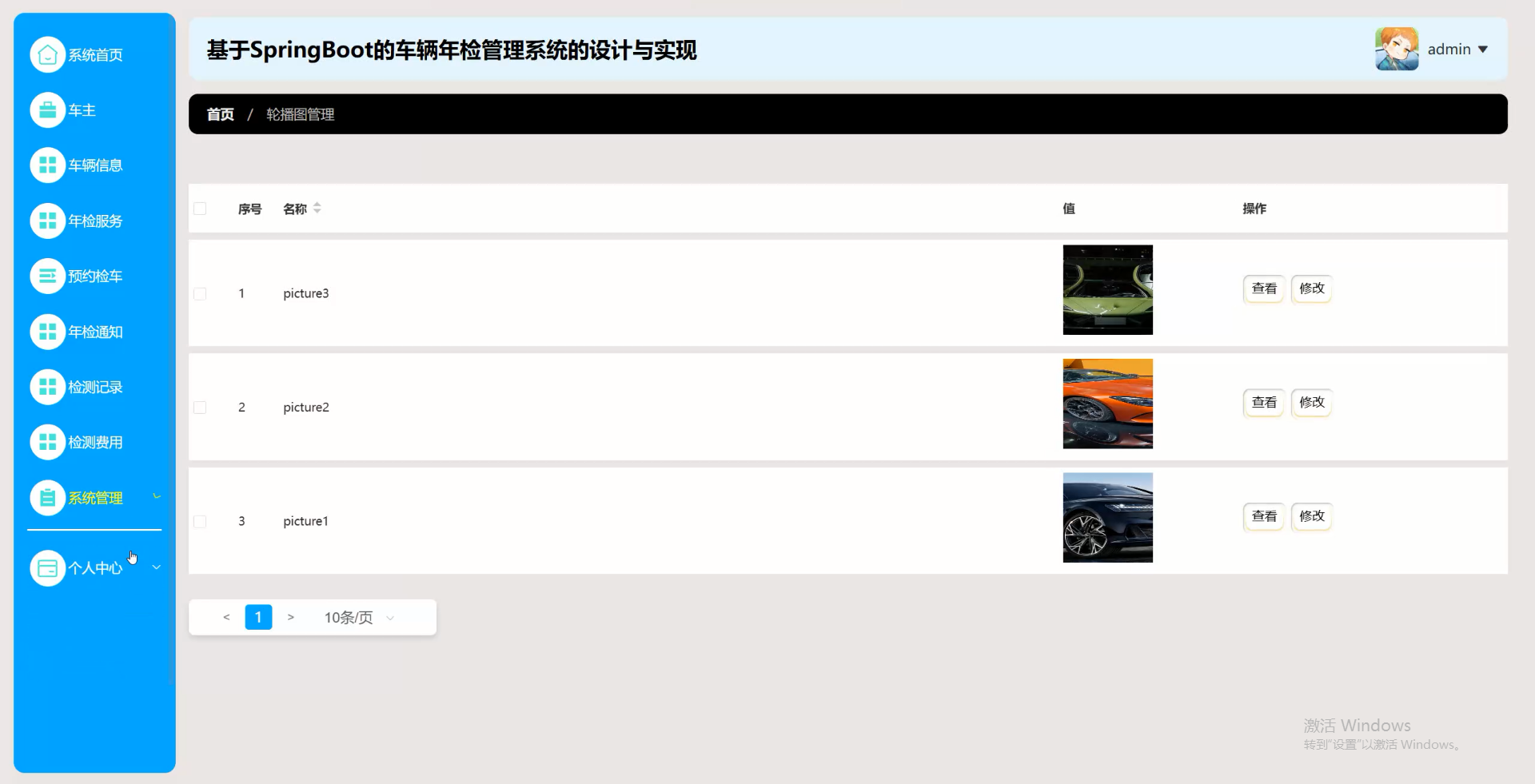Select 预约检车 in the sidebar
Screen dimensions: 1535x784
94,276
